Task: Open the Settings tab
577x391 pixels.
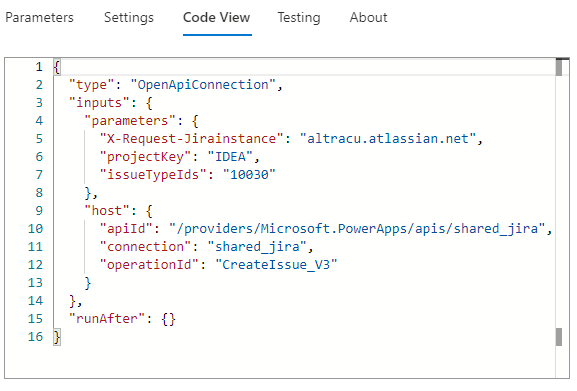Action: (x=129, y=17)
